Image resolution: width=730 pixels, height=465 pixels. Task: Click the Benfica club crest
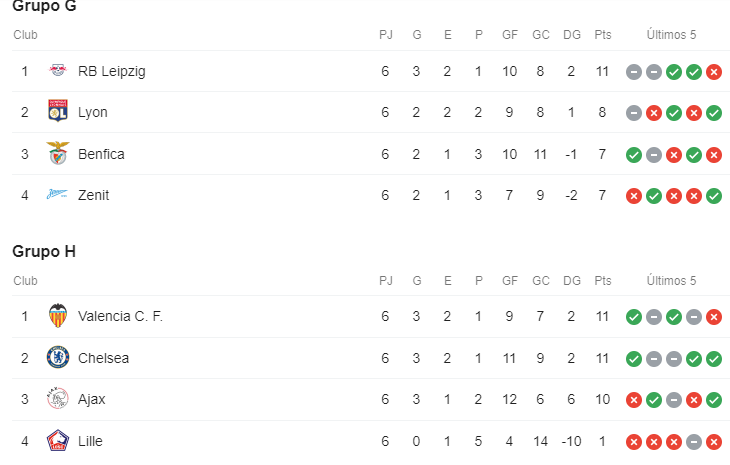(57, 154)
